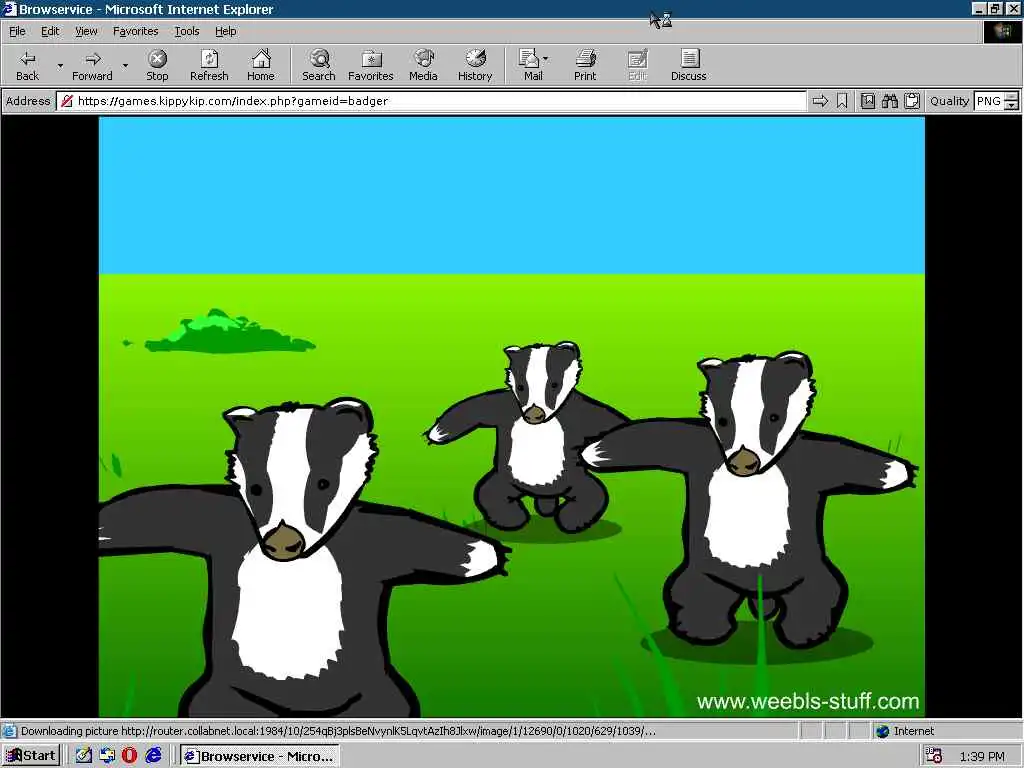The width and height of the screenshot is (1024, 768).
Task: Click the Quality PNG value field
Action: pyautogui.click(x=989, y=101)
